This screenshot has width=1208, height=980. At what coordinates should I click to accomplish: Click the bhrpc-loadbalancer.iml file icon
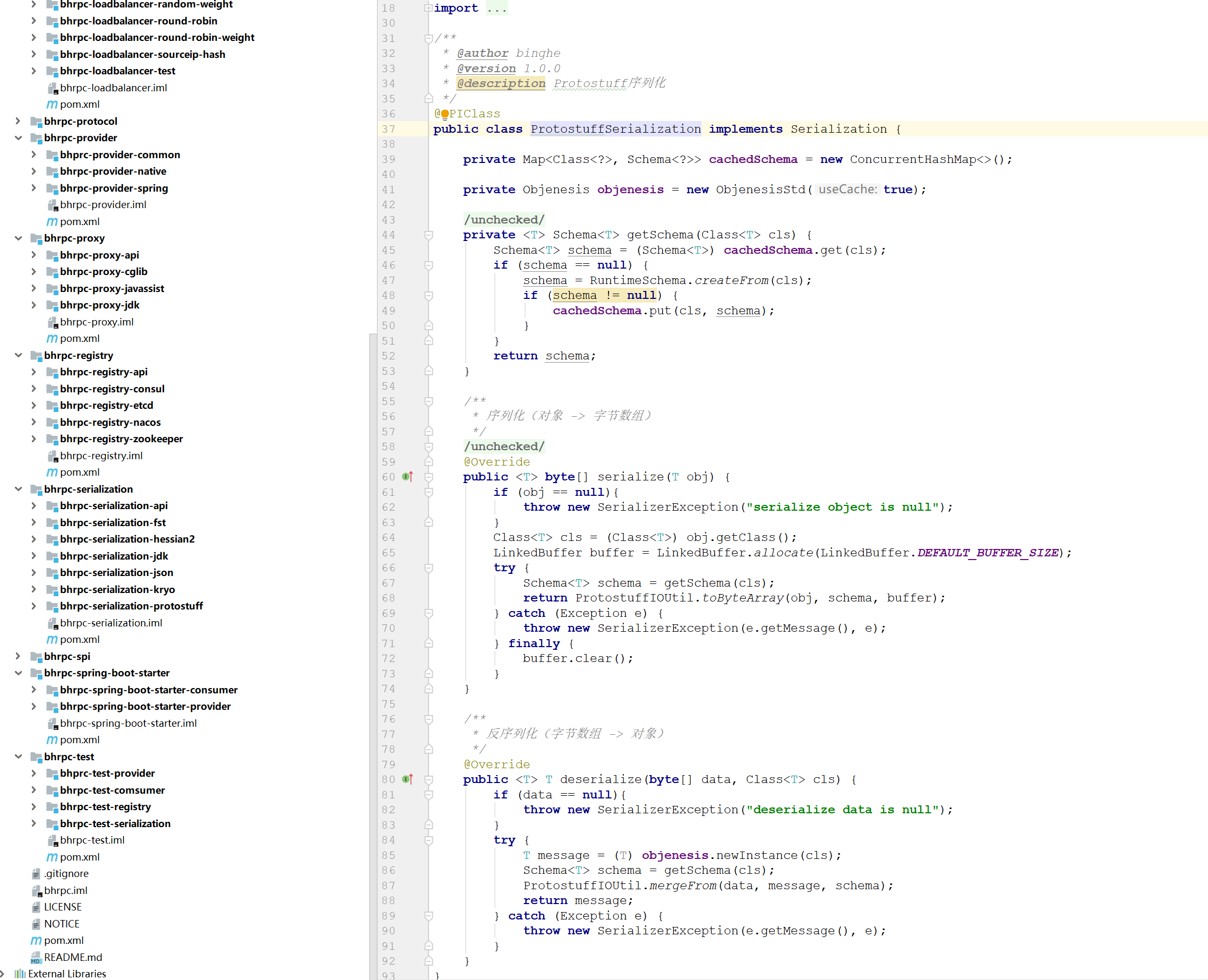(x=53, y=88)
